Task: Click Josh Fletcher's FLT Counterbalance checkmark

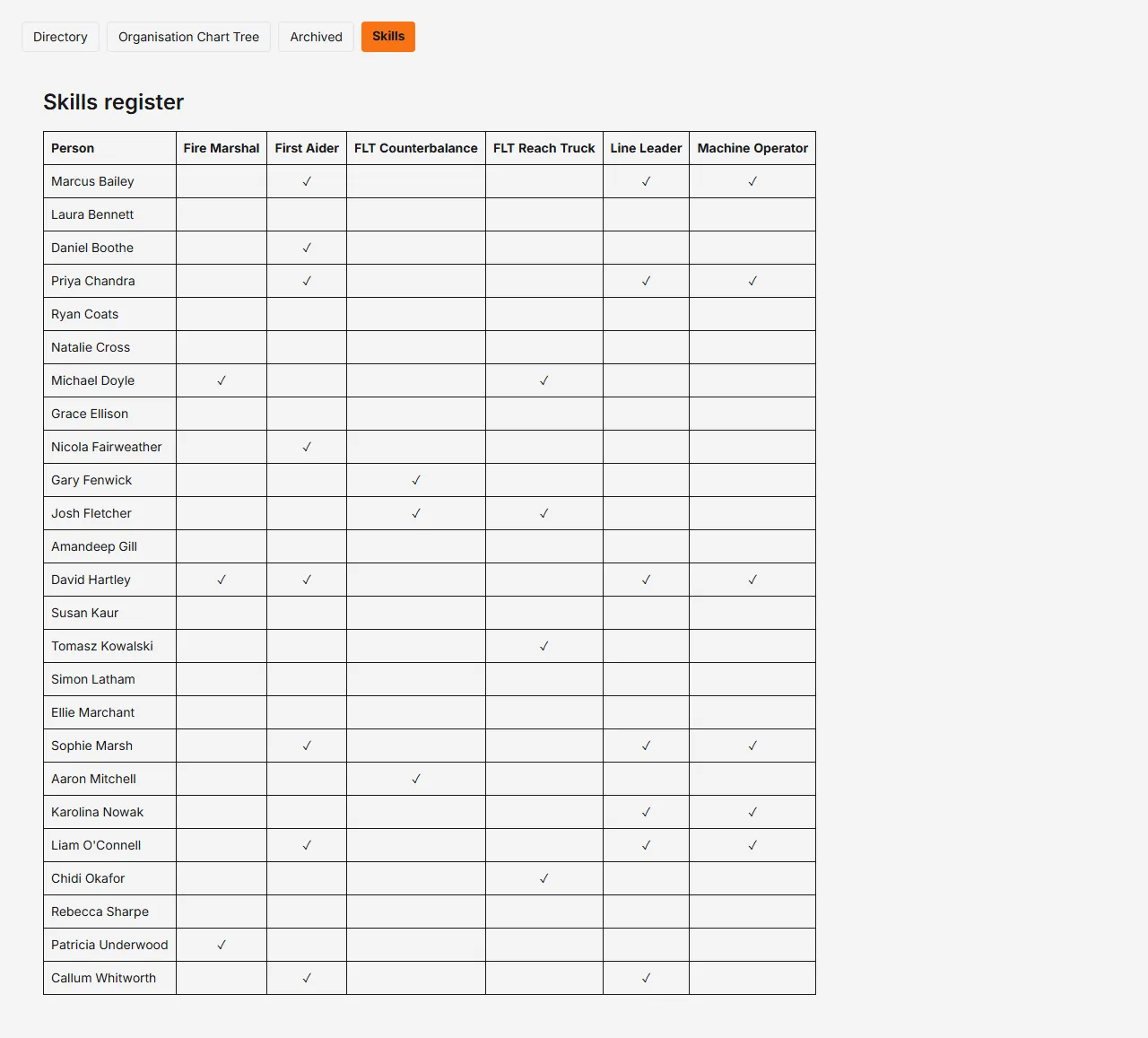Action: [416, 513]
